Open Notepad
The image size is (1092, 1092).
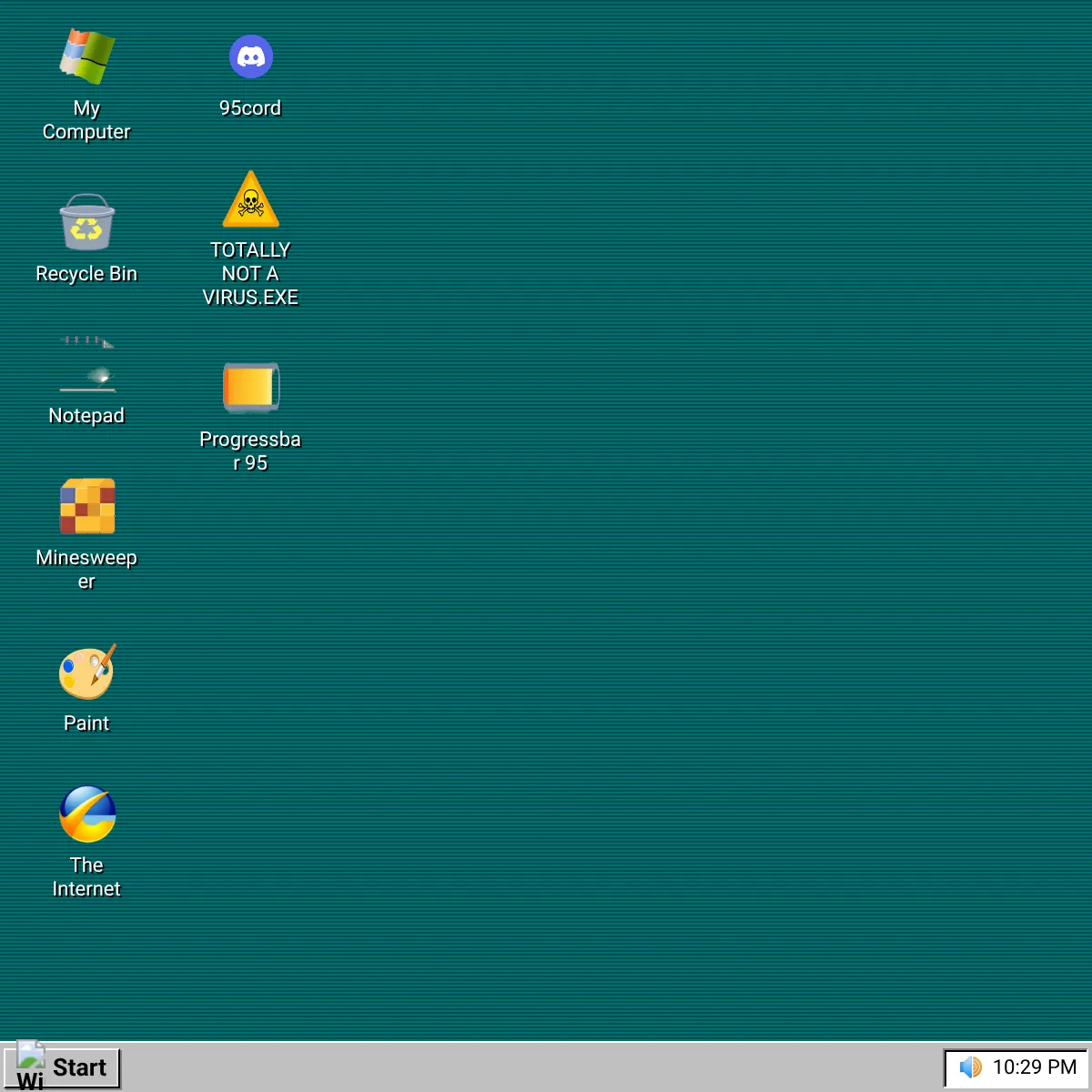(x=87, y=369)
